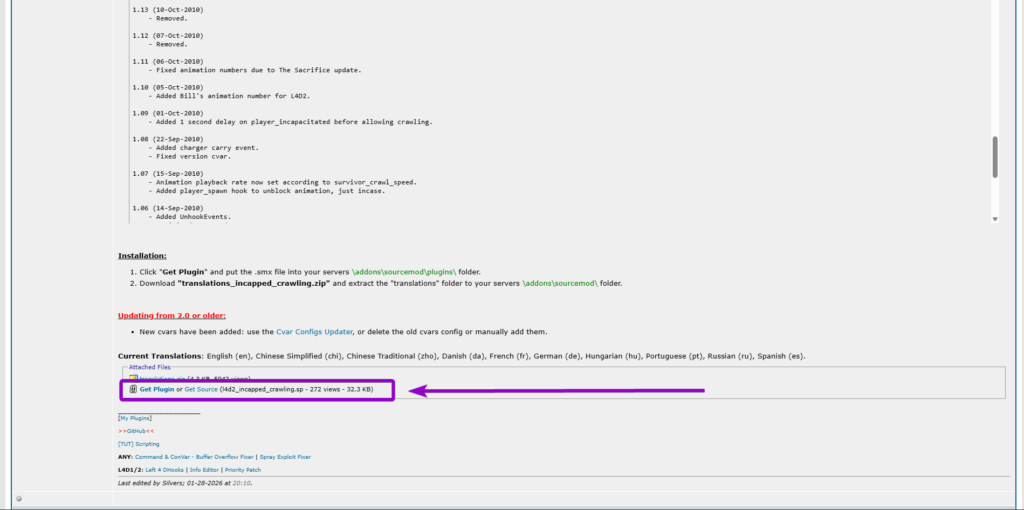Select the '1.08 (22-Sep-2010)' changelog heading

pos(168,139)
